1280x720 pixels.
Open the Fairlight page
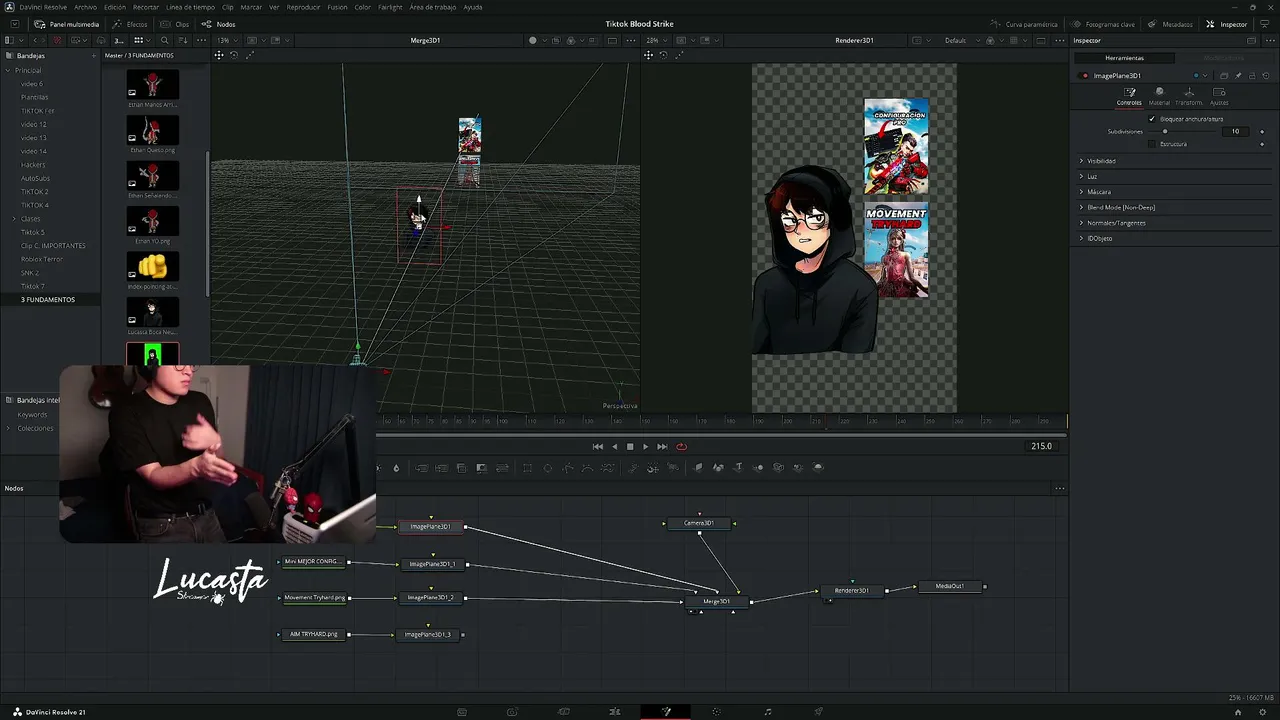click(768, 712)
